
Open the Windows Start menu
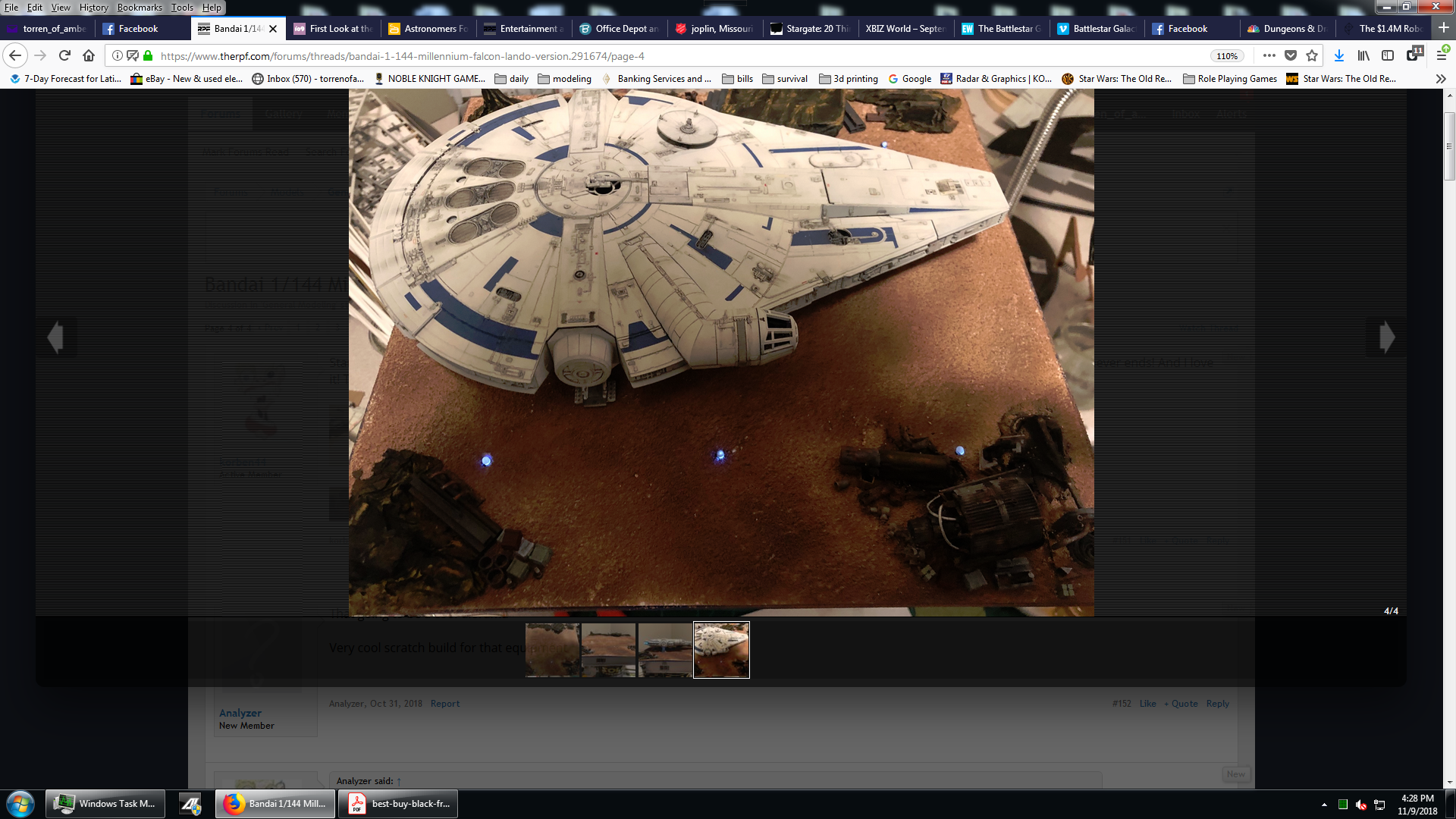click(20, 804)
